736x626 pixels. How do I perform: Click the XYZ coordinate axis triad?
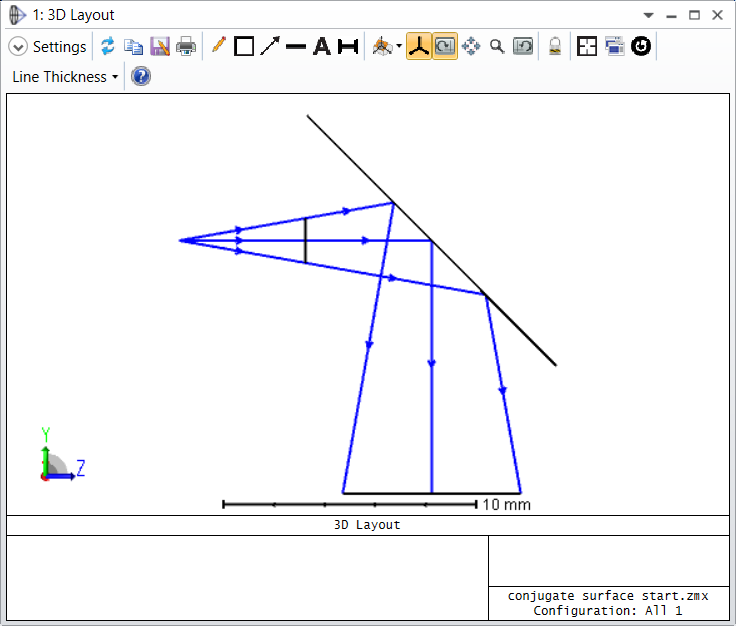(61, 455)
